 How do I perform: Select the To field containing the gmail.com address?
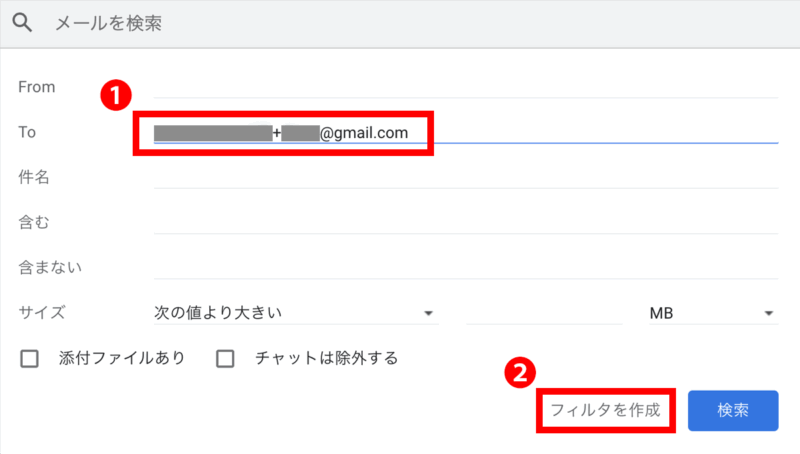tap(465, 132)
